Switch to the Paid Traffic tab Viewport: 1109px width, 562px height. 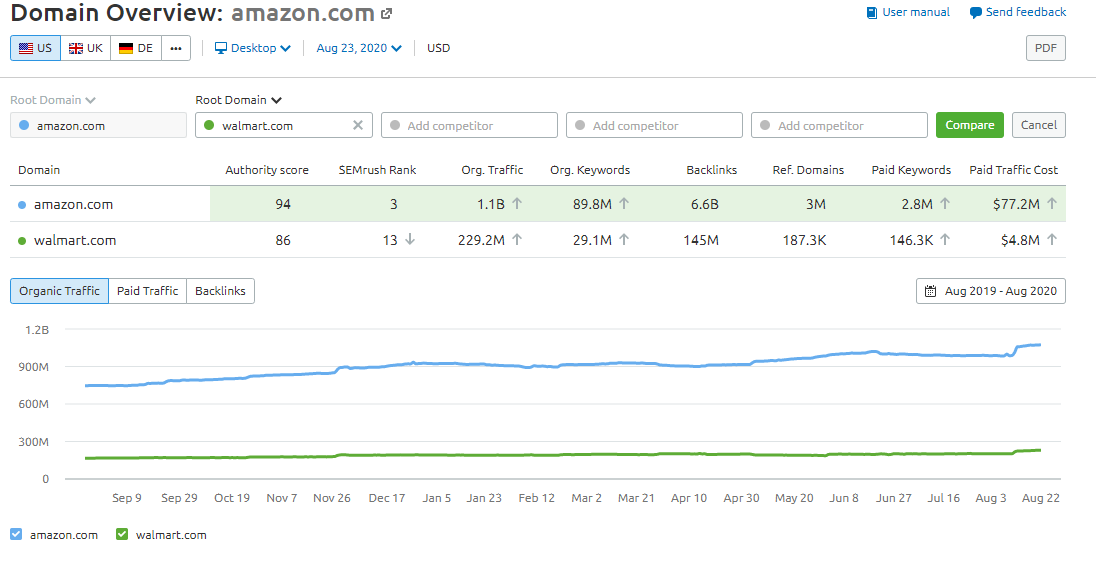[147, 291]
